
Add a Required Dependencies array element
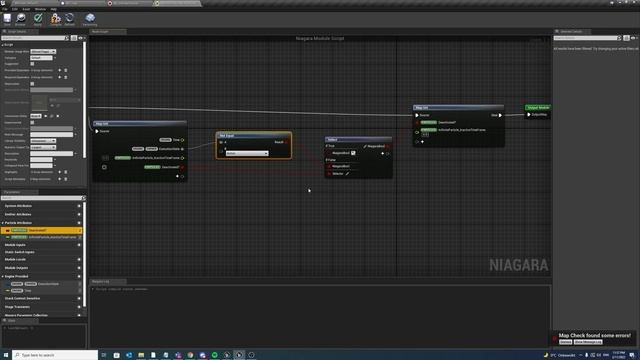60,77
